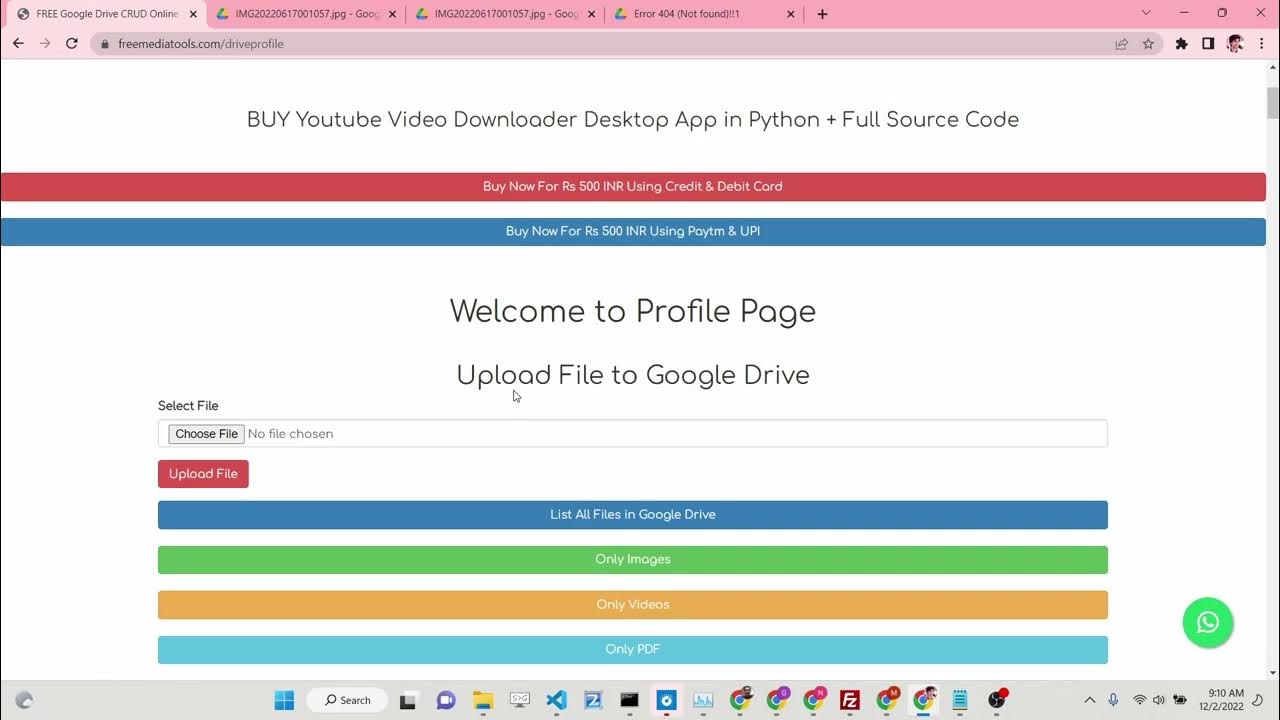The height and width of the screenshot is (720, 1280).
Task: Click the page's vertical scrollbar thumb
Action: pyautogui.click(x=1272, y=102)
